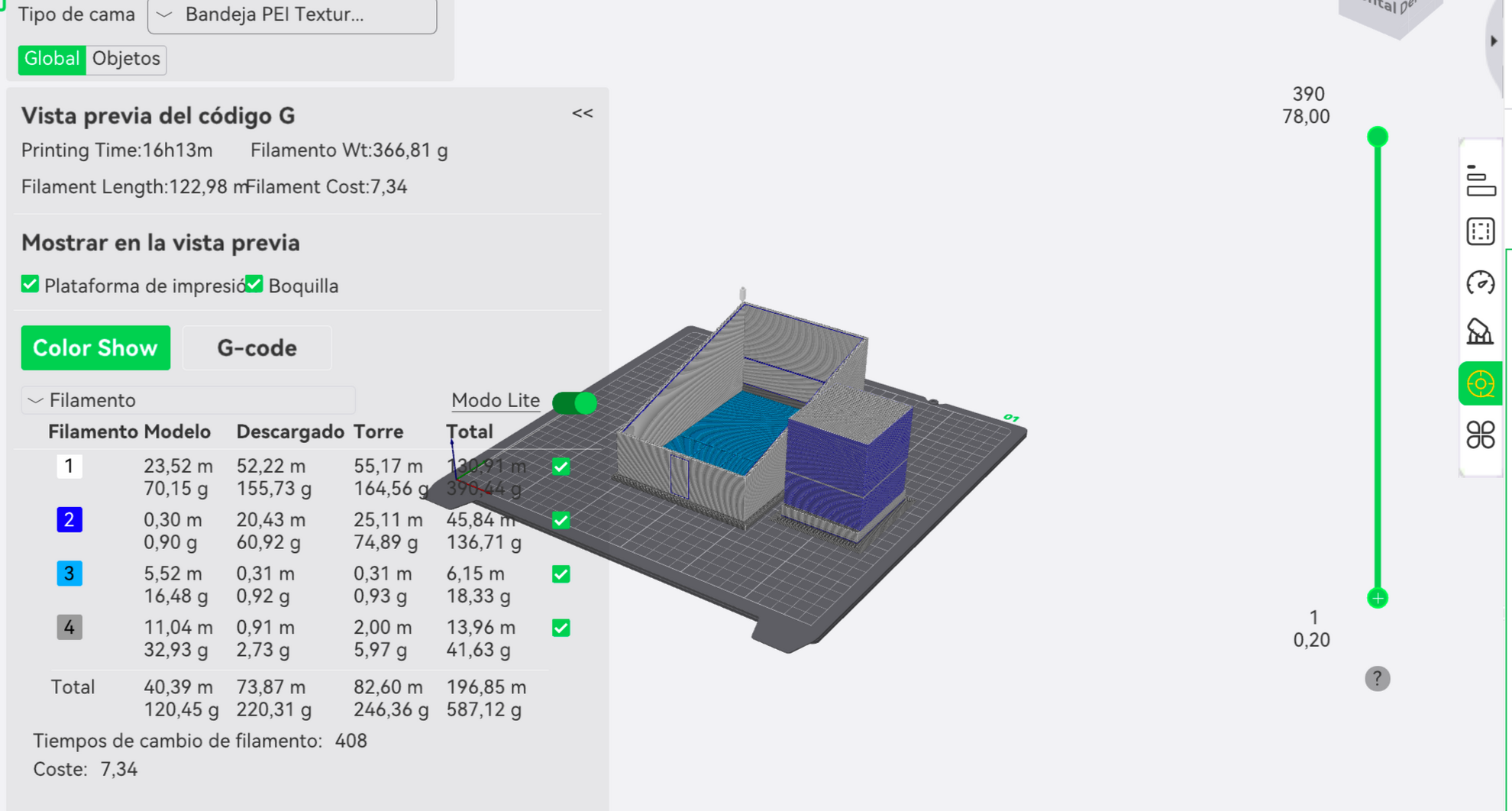Screen dimensions: 1512x811
Task: Uncheck Plataforma de impresión checkbox
Action: pyautogui.click(x=30, y=285)
